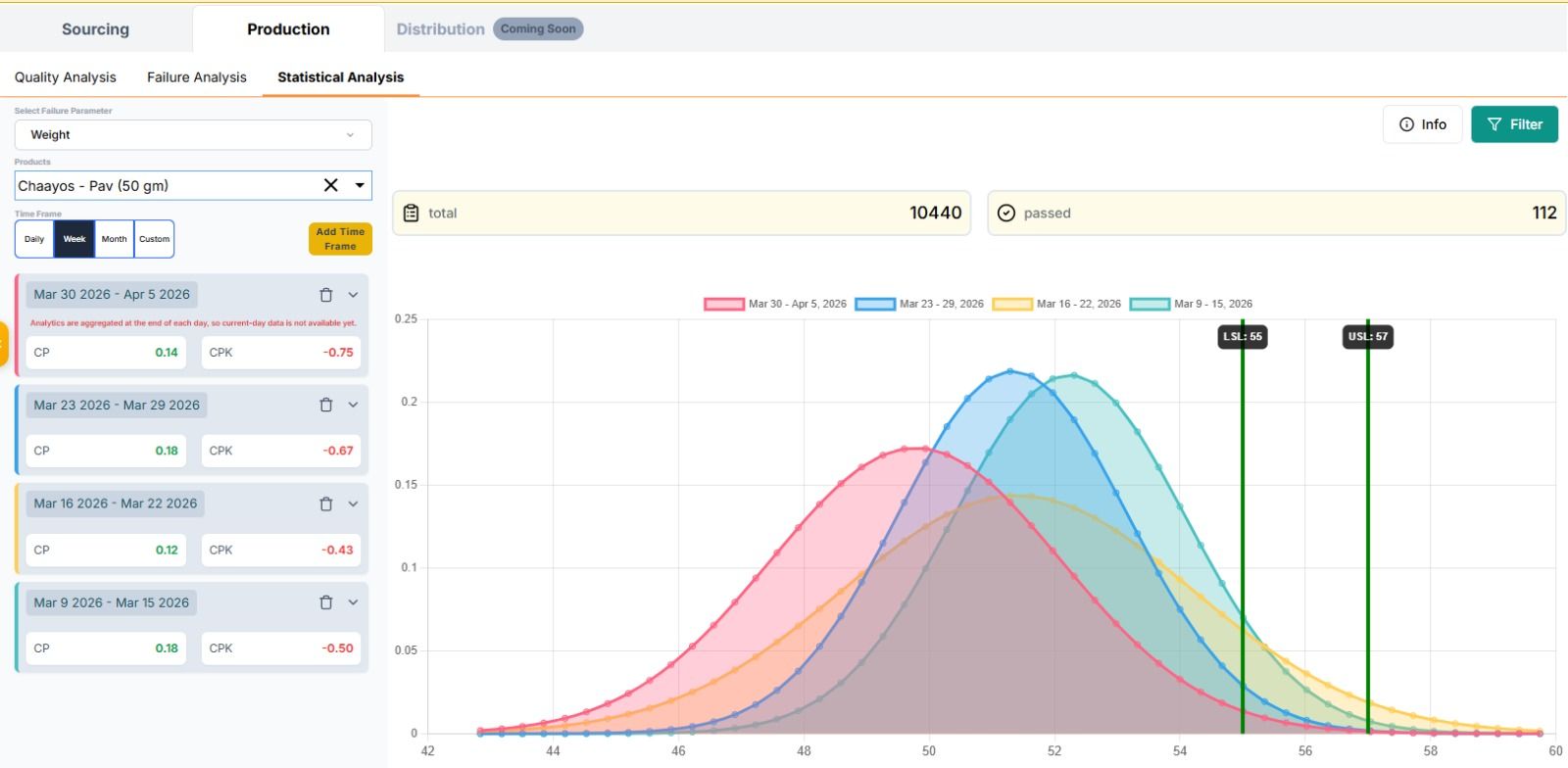Click the USL: 57 marker on chart

coord(1367,337)
